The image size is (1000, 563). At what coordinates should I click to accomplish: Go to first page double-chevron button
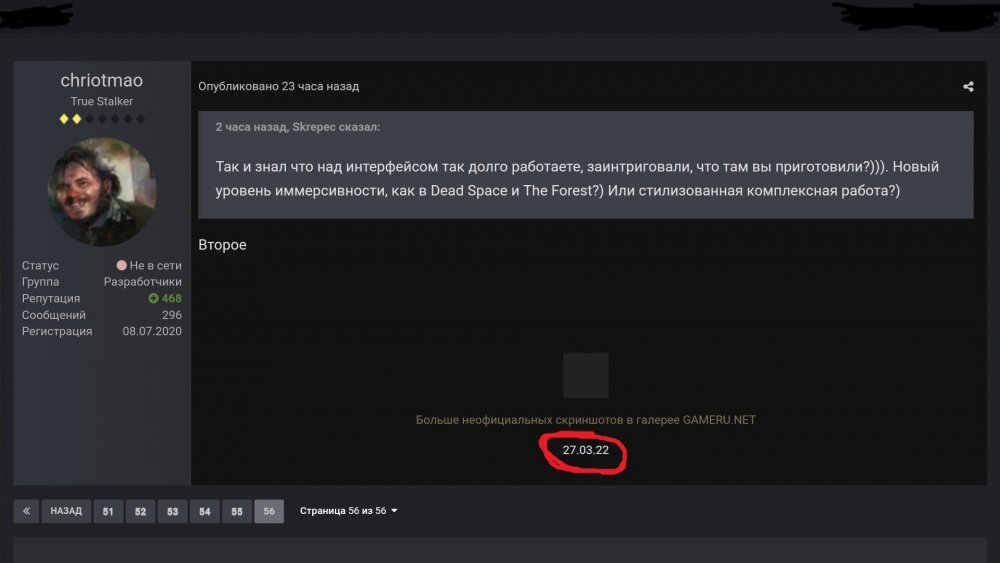click(26, 511)
